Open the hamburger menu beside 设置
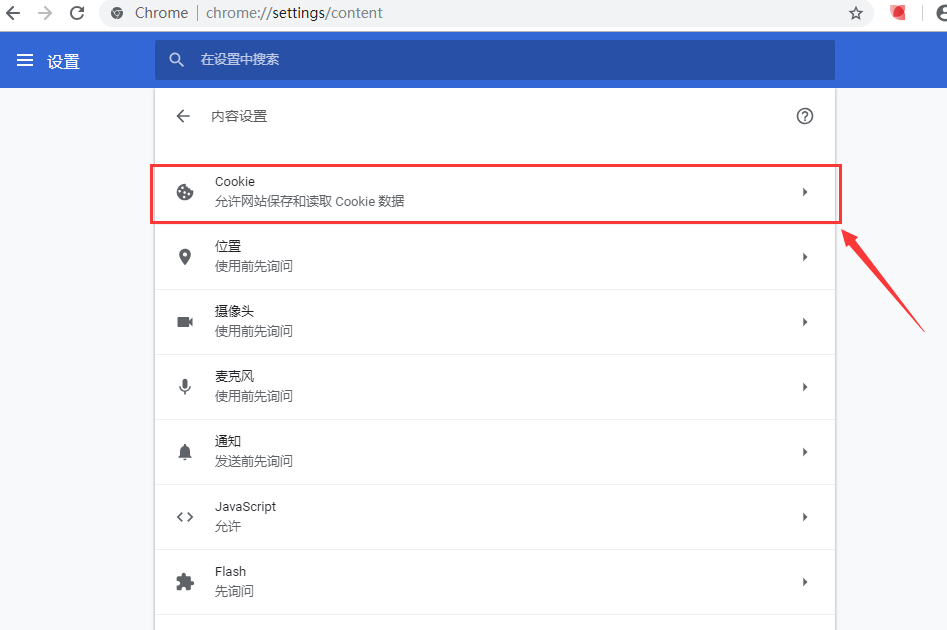 25,61
